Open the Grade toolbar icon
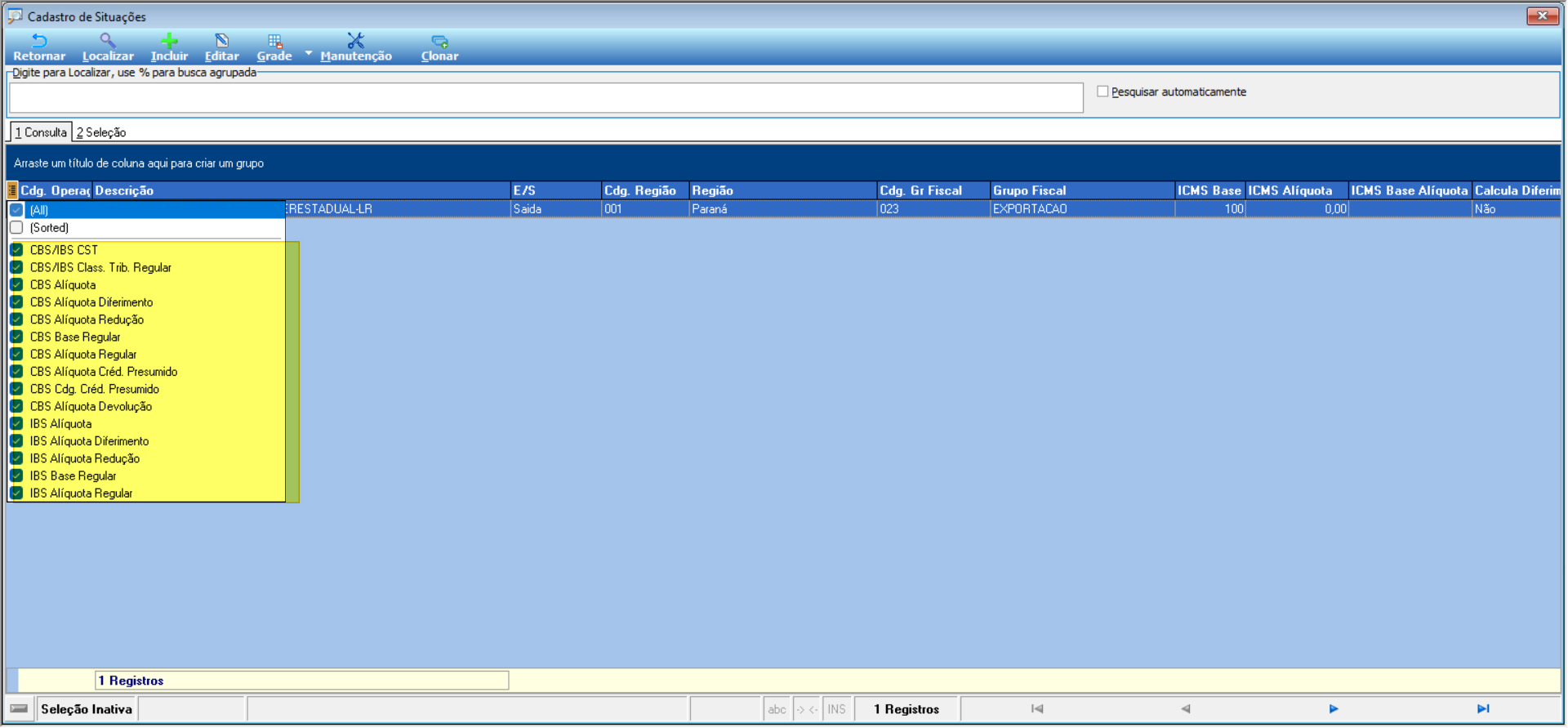Image resolution: width=1568 pixels, height=728 pixels. click(x=274, y=41)
